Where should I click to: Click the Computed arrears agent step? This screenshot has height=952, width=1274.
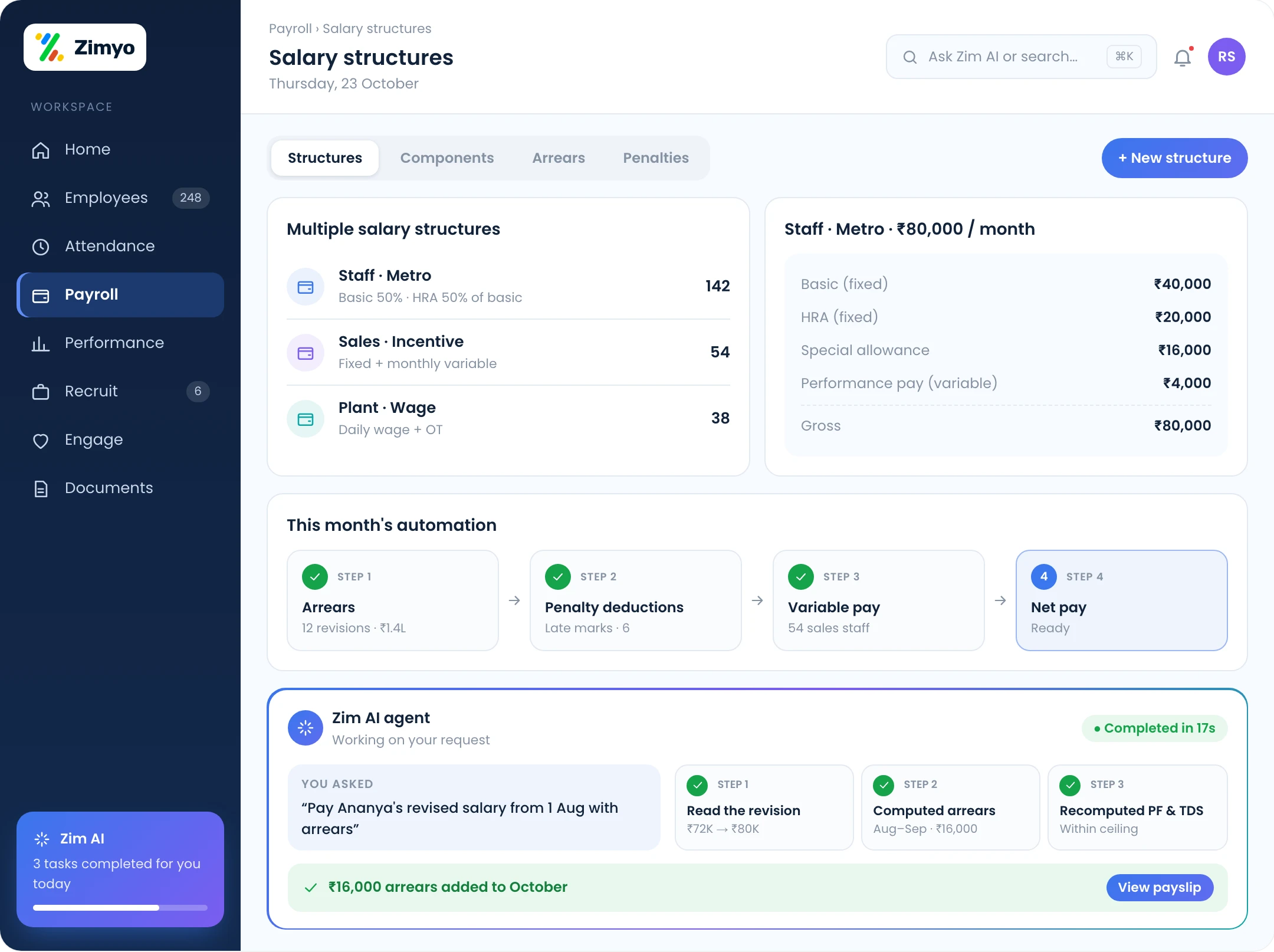pos(951,807)
